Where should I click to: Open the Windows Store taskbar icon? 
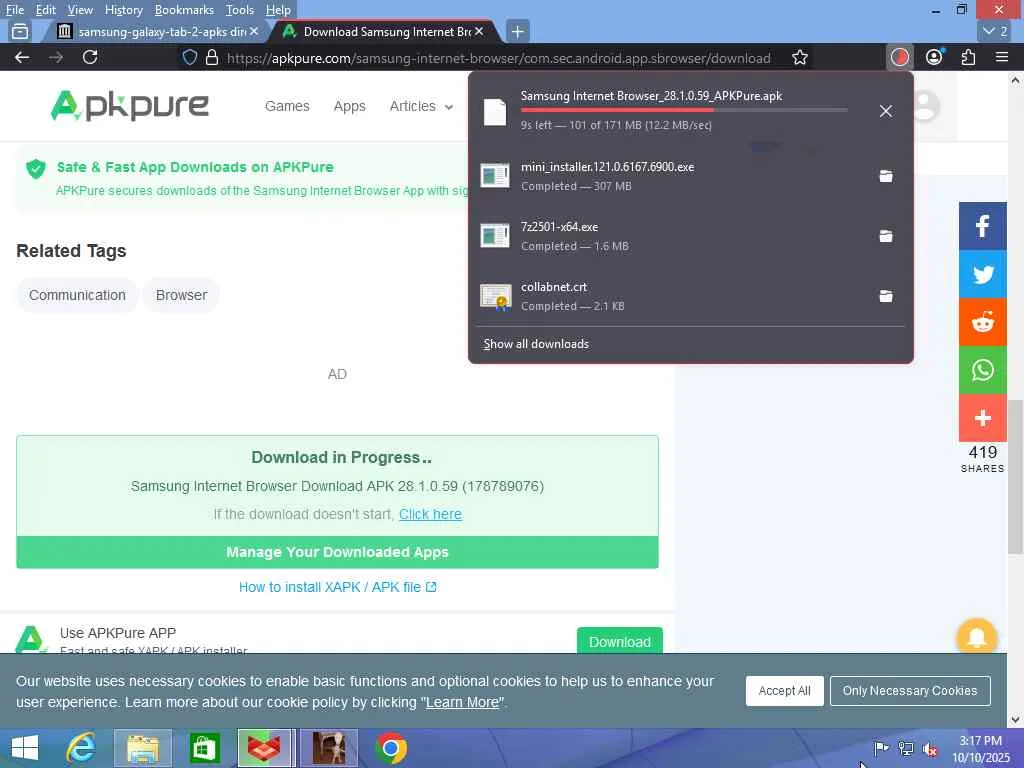click(204, 748)
